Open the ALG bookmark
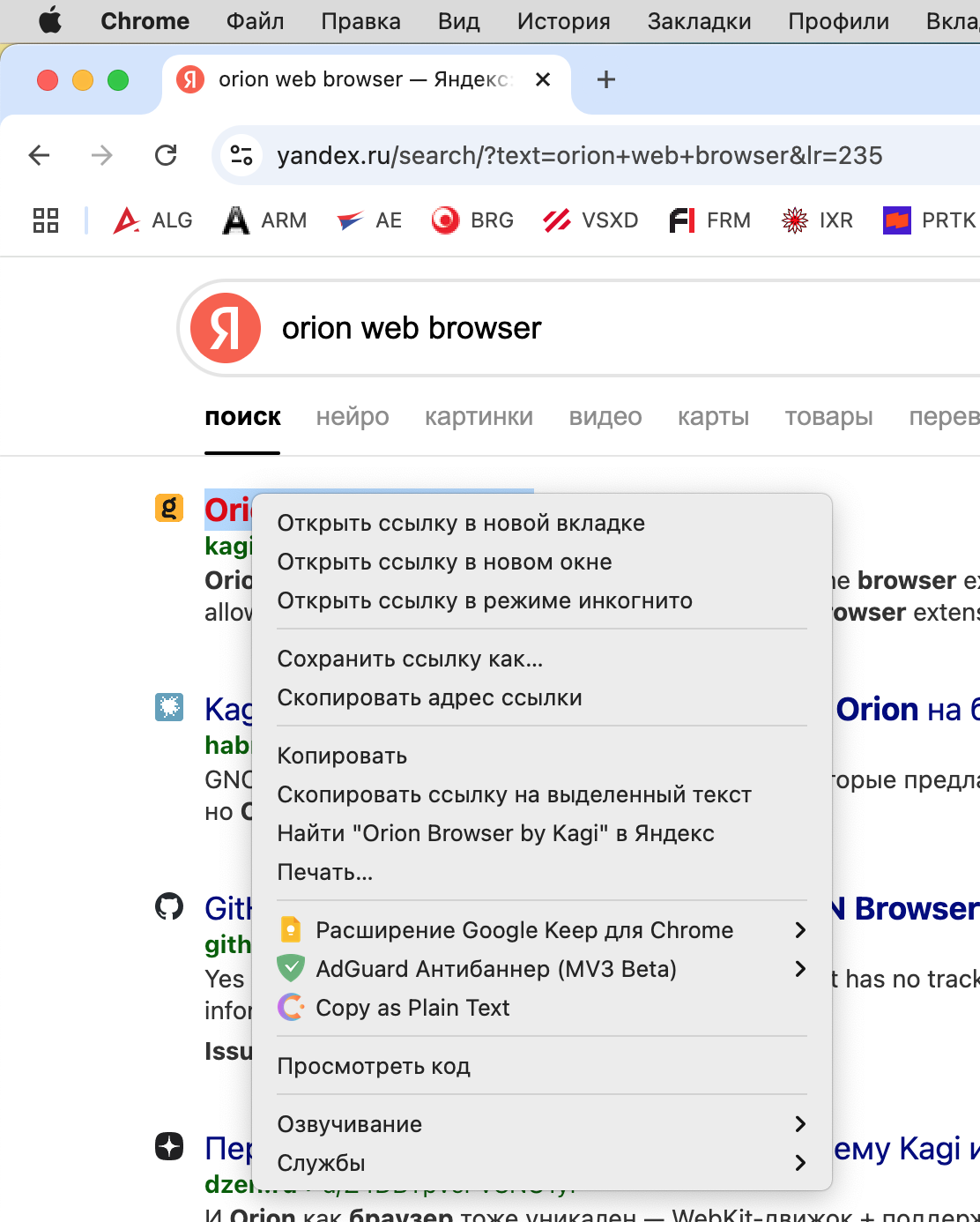This screenshot has width=980, height=1222. pyautogui.click(x=153, y=220)
